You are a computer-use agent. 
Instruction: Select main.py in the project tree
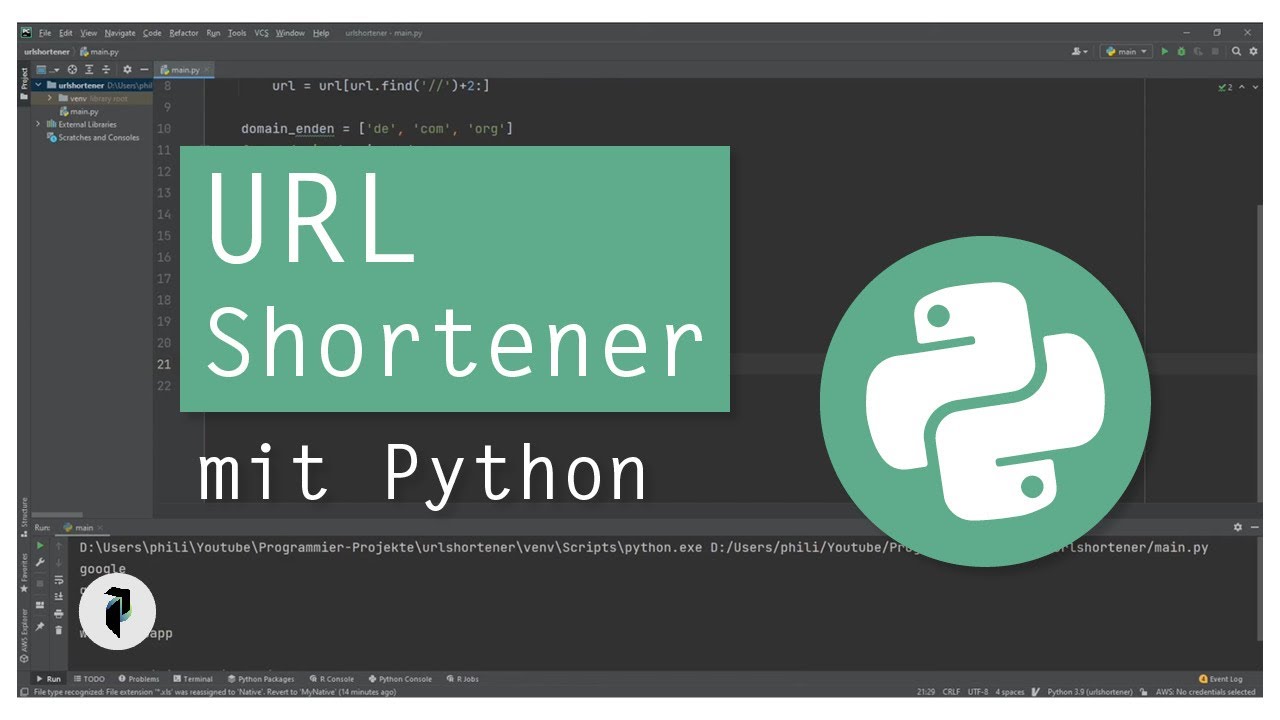click(x=78, y=111)
